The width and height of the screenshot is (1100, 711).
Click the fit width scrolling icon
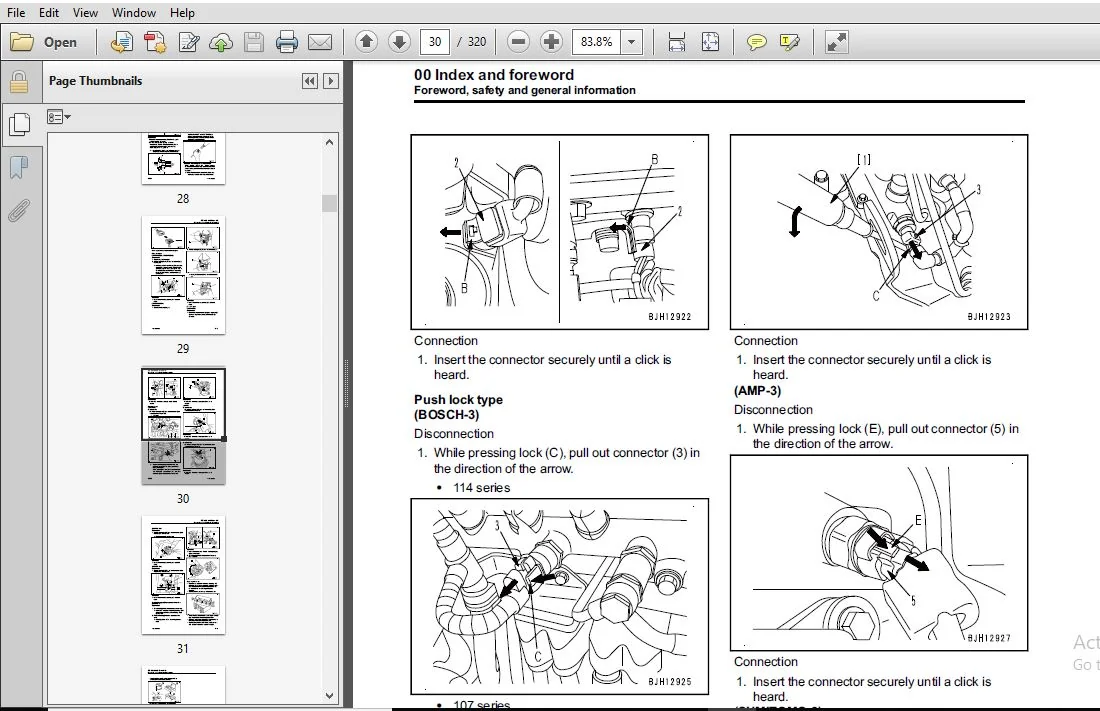click(676, 42)
